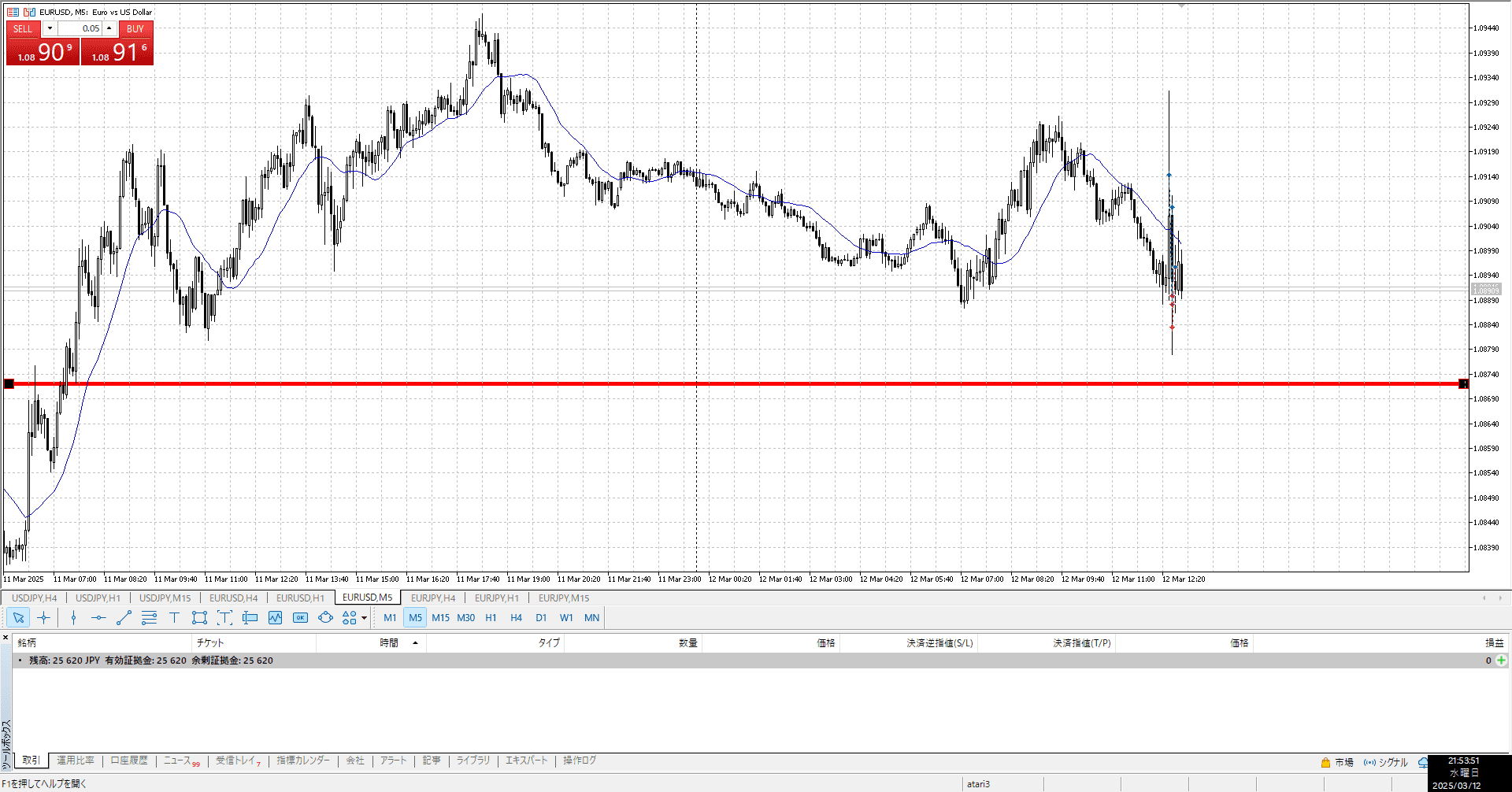Click the one-click trading panel icon
Image resolution: width=1512 pixels, height=792 pixels.
[x=300, y=618]
